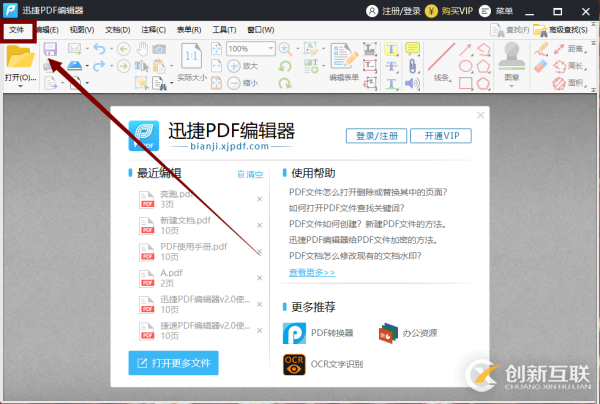The width and height of the screenshot is (600, 404).
Task: Click the 登录/注册 button in dialog
Action: click(x=377, y=136)
